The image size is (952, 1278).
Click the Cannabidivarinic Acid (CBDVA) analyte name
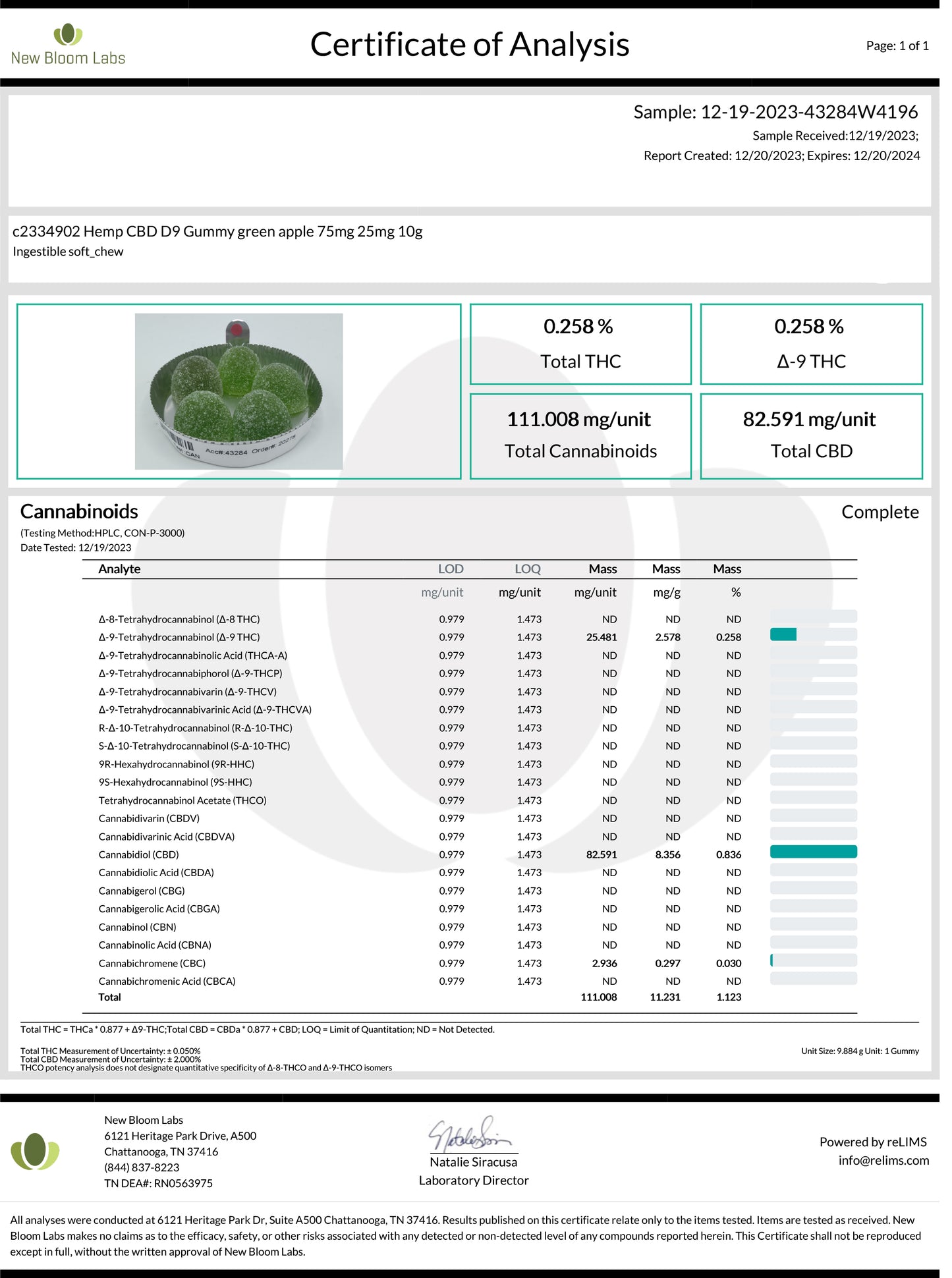167,837
